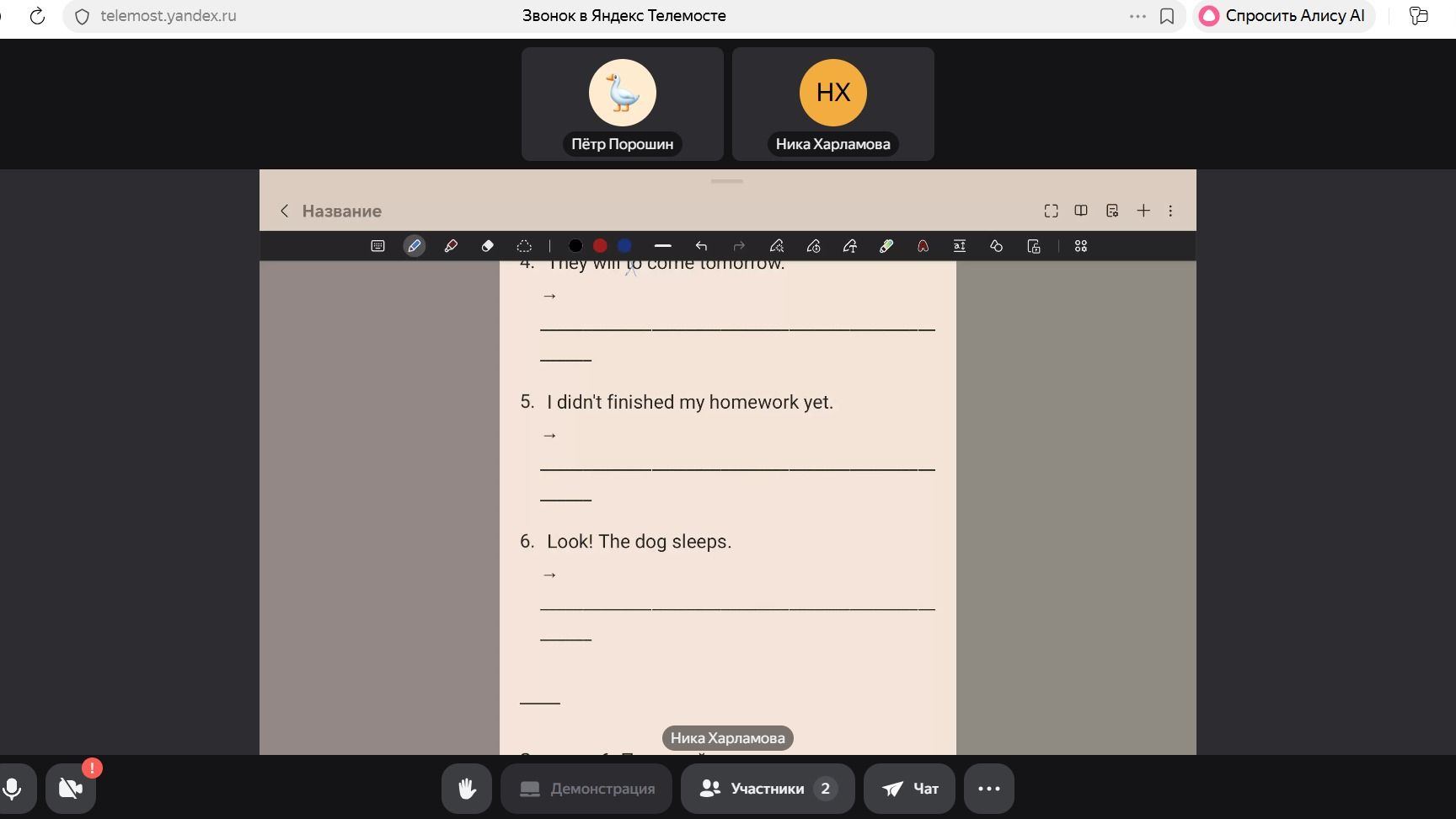
Task: Open translate icon at browser right
Action: [x=1418, y=16]
